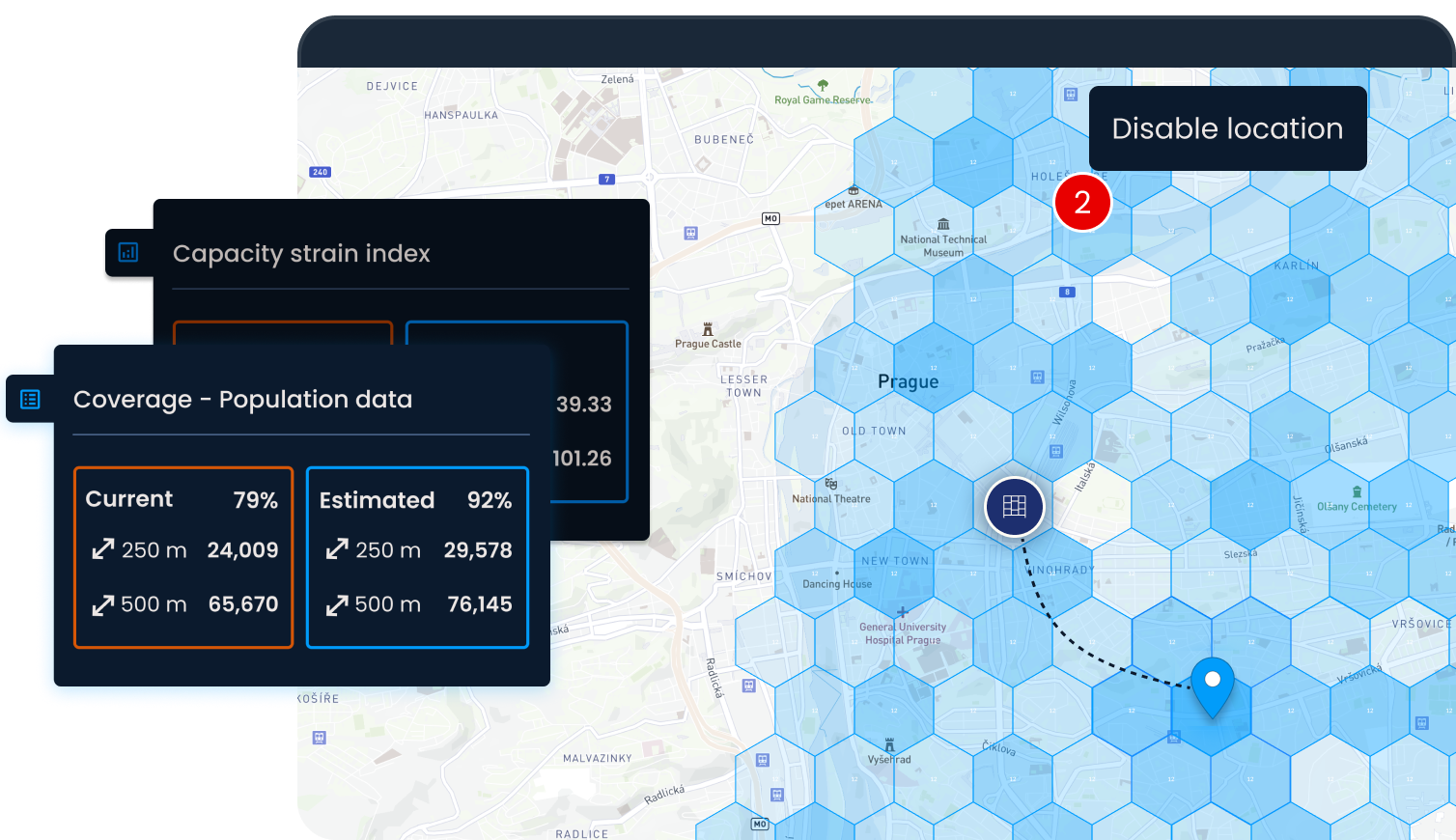Screen dimensions: 1456x840
Task: Click the SMÍCHOV district label
Action: (743, 576)
